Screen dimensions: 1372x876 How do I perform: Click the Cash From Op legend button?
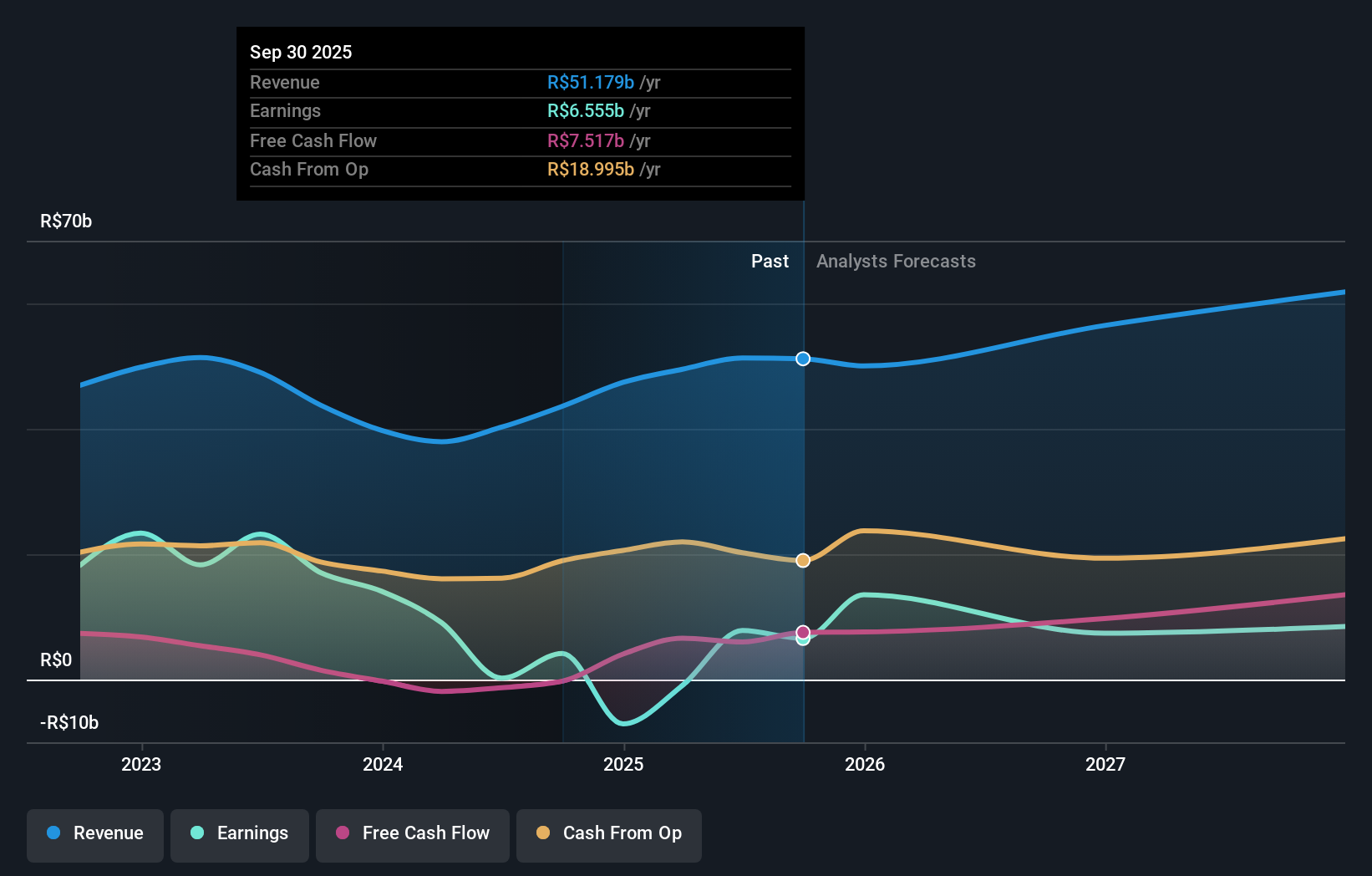[x=608, y=834]
